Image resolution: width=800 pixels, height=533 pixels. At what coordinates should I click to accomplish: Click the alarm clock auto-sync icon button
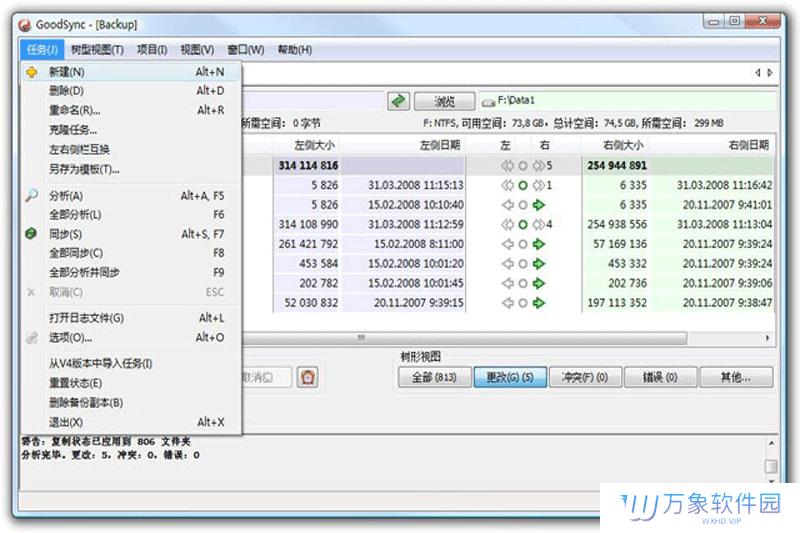pyautogui.click(x=308, y=377)
